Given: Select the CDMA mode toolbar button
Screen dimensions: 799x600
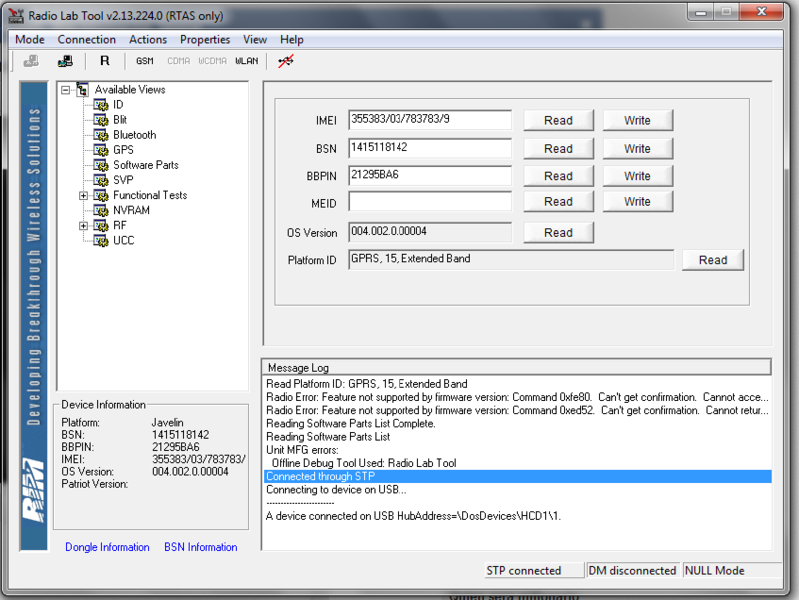Looking at the screenshot, I should coord(178,61).
